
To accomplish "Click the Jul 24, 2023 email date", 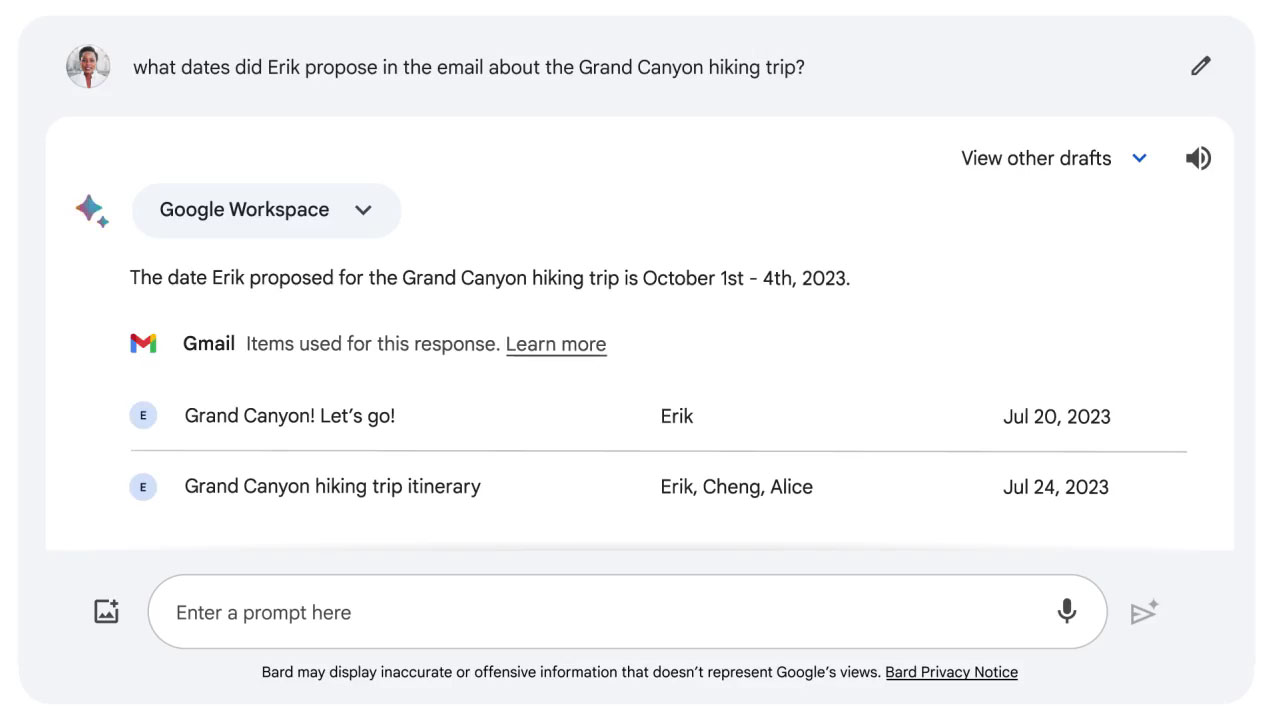I will (1056, 487).
